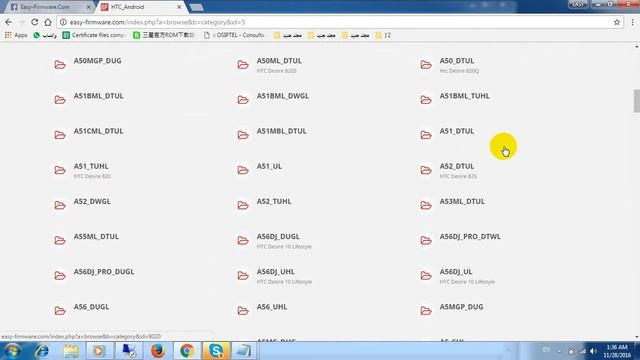
Task: Open Apps bookmarks shortcut
Action: [x=16, y=35]
